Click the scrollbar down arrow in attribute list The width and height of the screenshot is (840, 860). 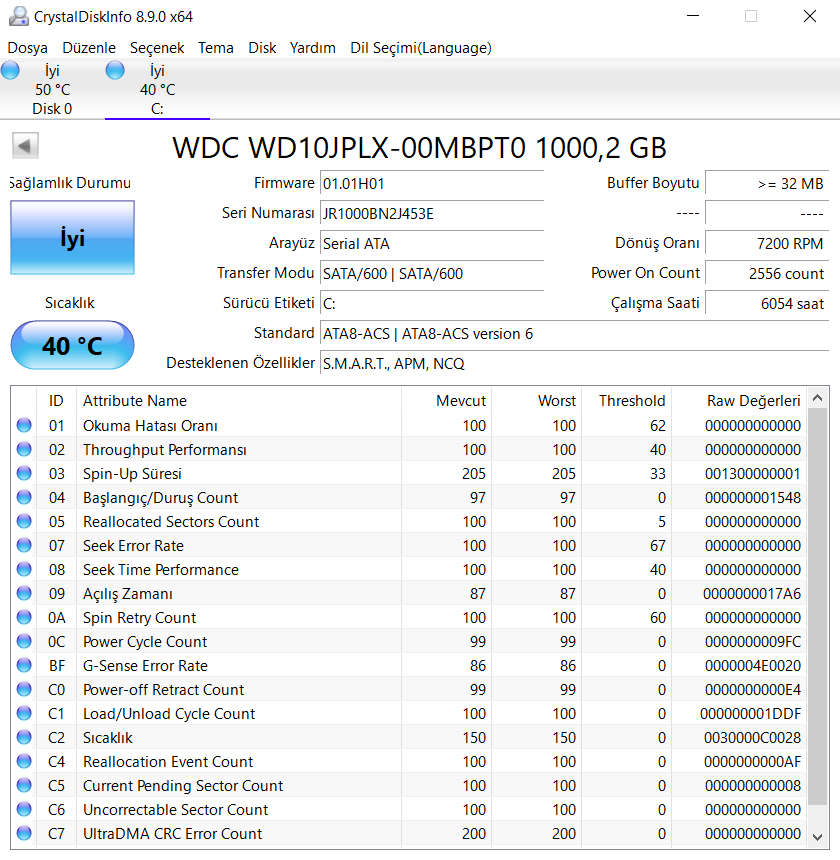818,837
